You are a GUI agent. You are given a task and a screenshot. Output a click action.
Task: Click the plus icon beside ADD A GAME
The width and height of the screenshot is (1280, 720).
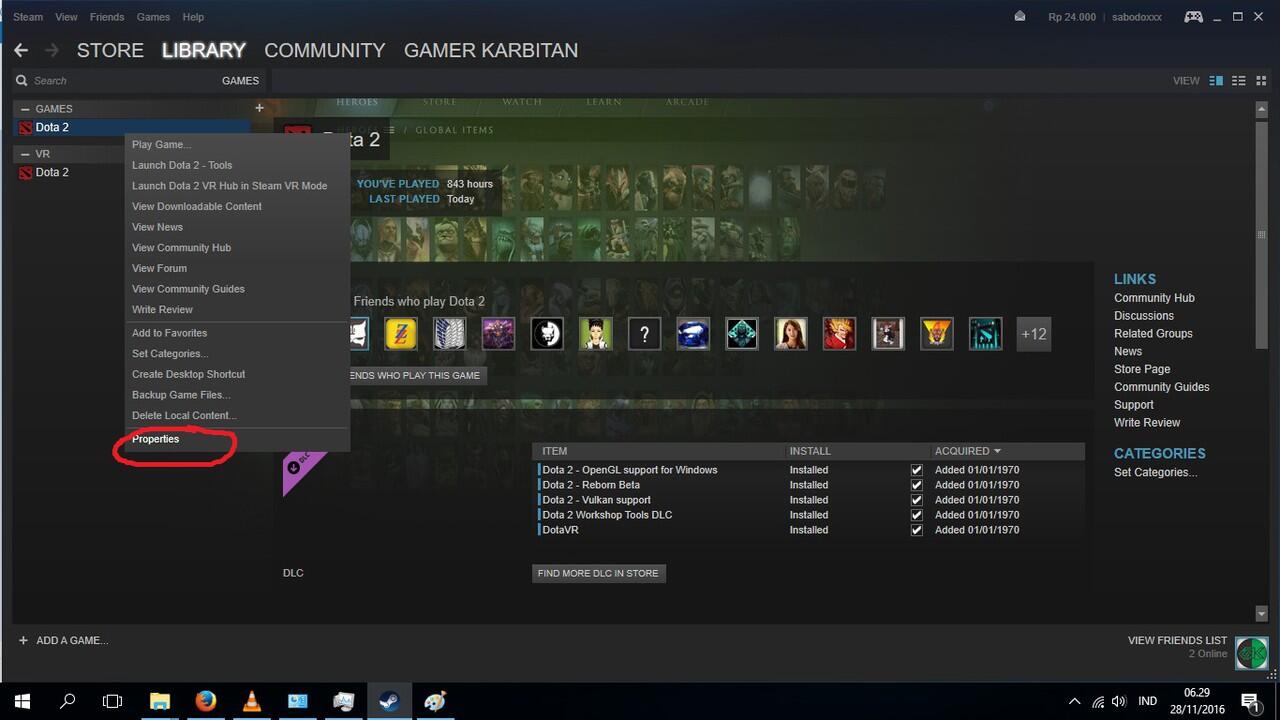point(23,640)
